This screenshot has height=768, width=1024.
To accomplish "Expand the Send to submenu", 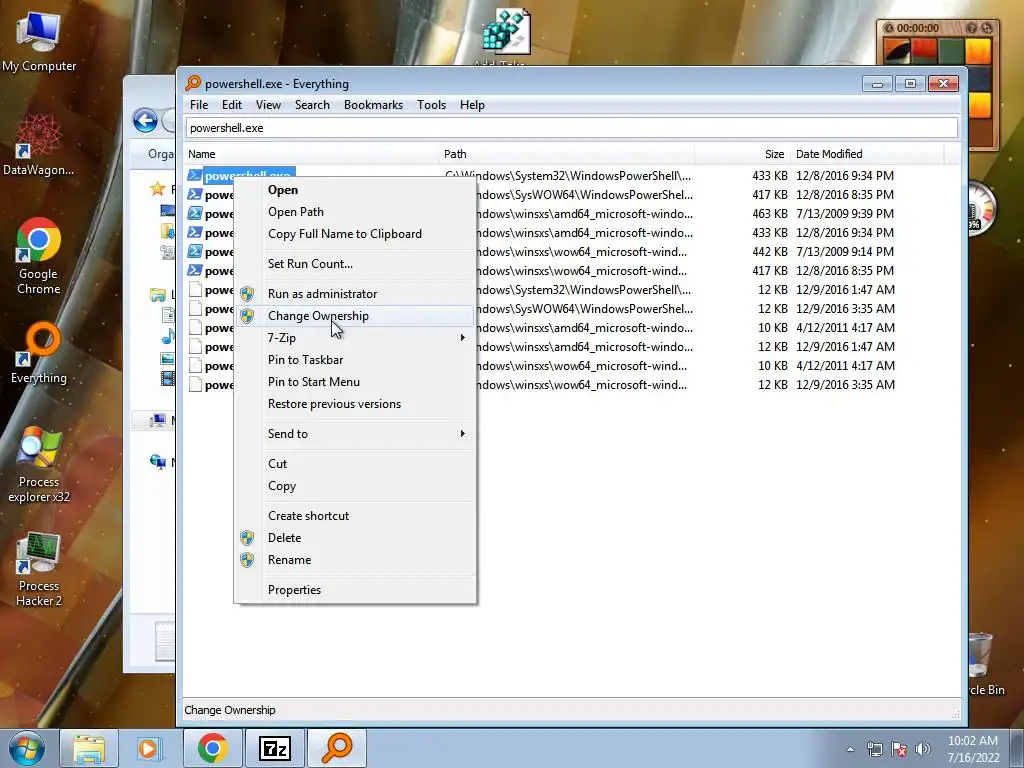I will [355, 434].
